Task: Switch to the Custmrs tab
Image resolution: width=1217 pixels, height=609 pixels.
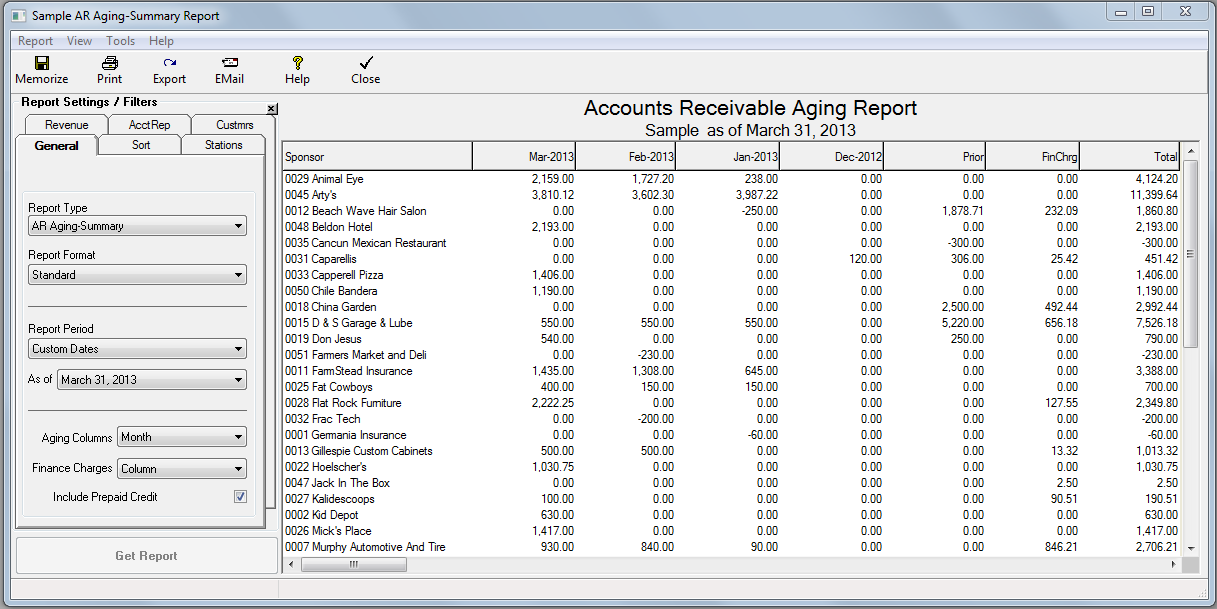Action: click(235, 125)
